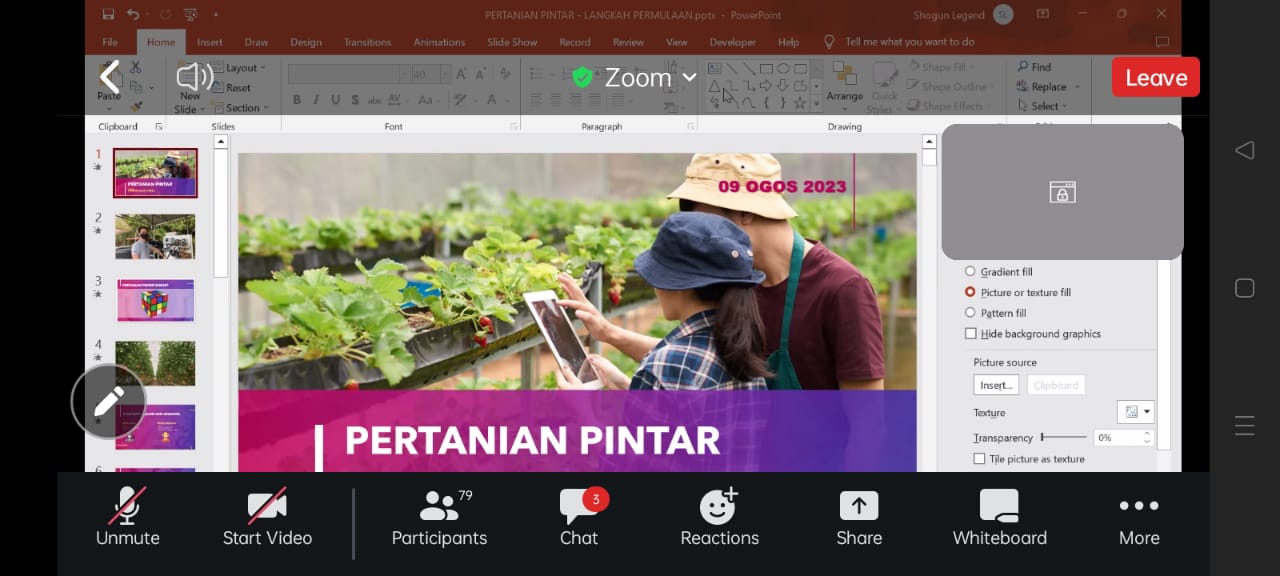The image size is (1280, 576).
Task: Enable Tile picture as texture checkbox
Action: pyautogui.click(x=979, y=459)
